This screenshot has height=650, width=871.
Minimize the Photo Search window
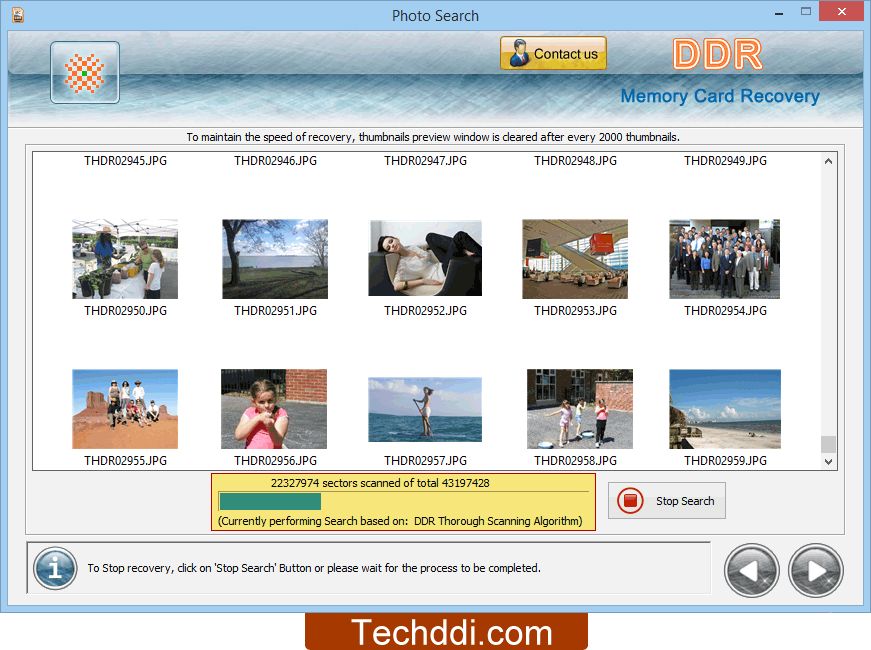point(779,12)
